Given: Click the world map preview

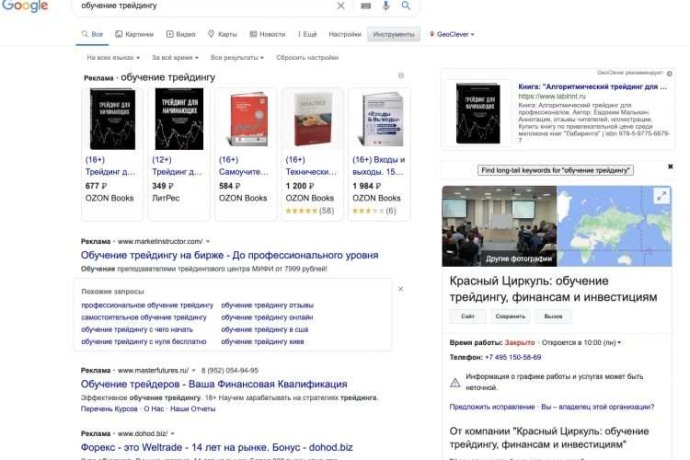Looking at the screenshot, I should (614, 226).
